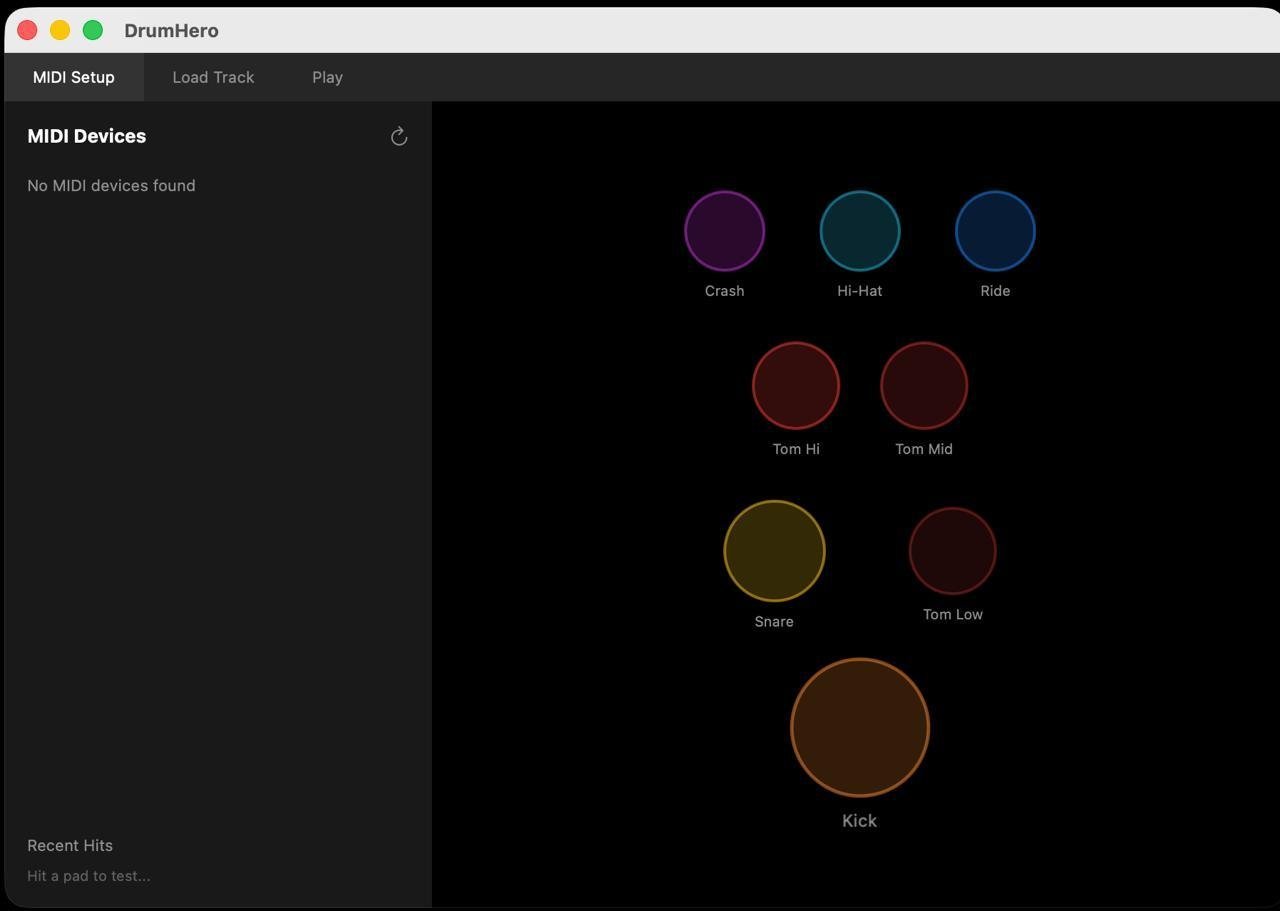Hit the Tom Low pad
This screenshot has height=911, width=1280.
coord(952,551)
